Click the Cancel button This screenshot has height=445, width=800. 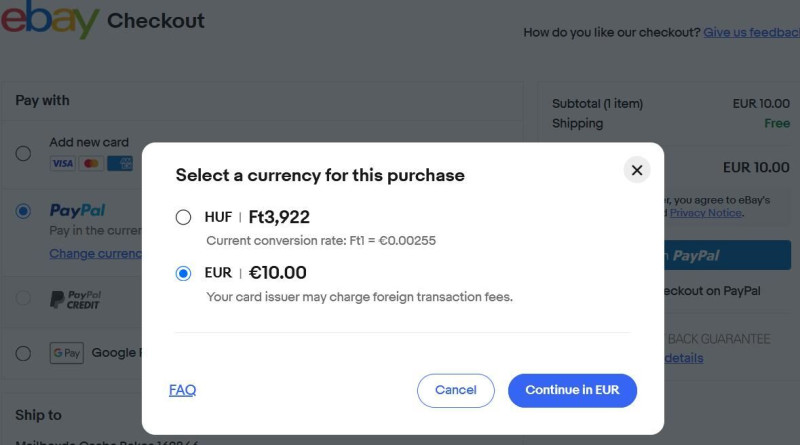(x=456, y=390)
